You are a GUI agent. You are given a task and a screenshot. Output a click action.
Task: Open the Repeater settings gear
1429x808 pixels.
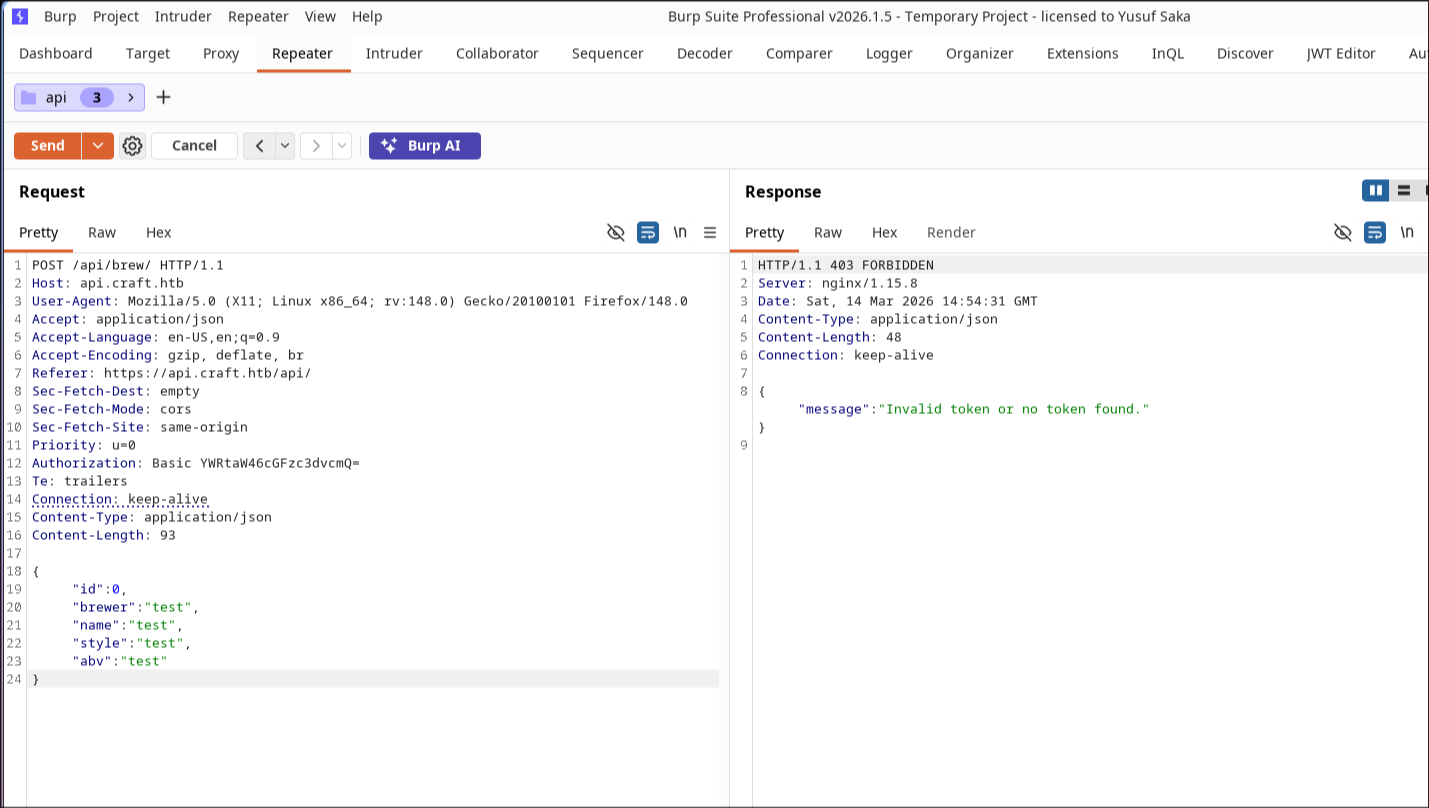(132, 146)
